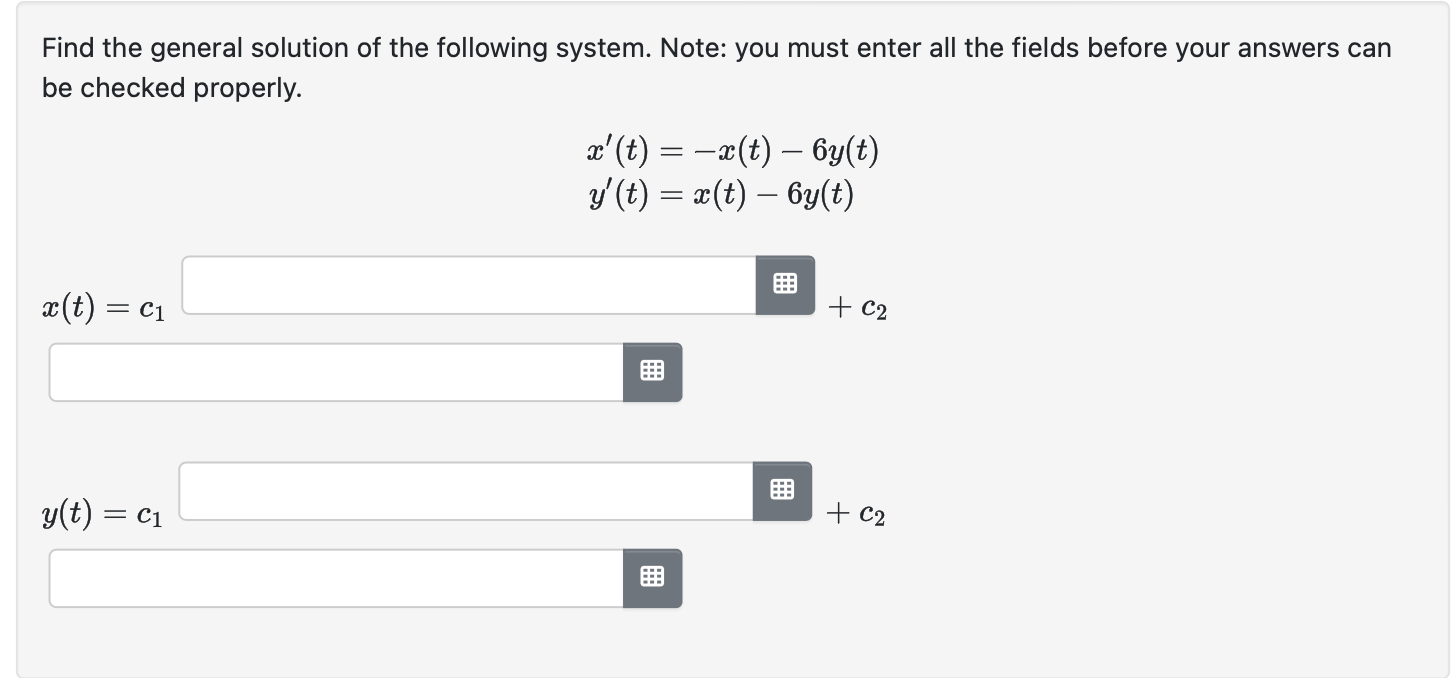Image resolution: width=1454 pixels, height=678 pixels.
Task: Focus the y(t) c1 answer field
Action: 467,490
